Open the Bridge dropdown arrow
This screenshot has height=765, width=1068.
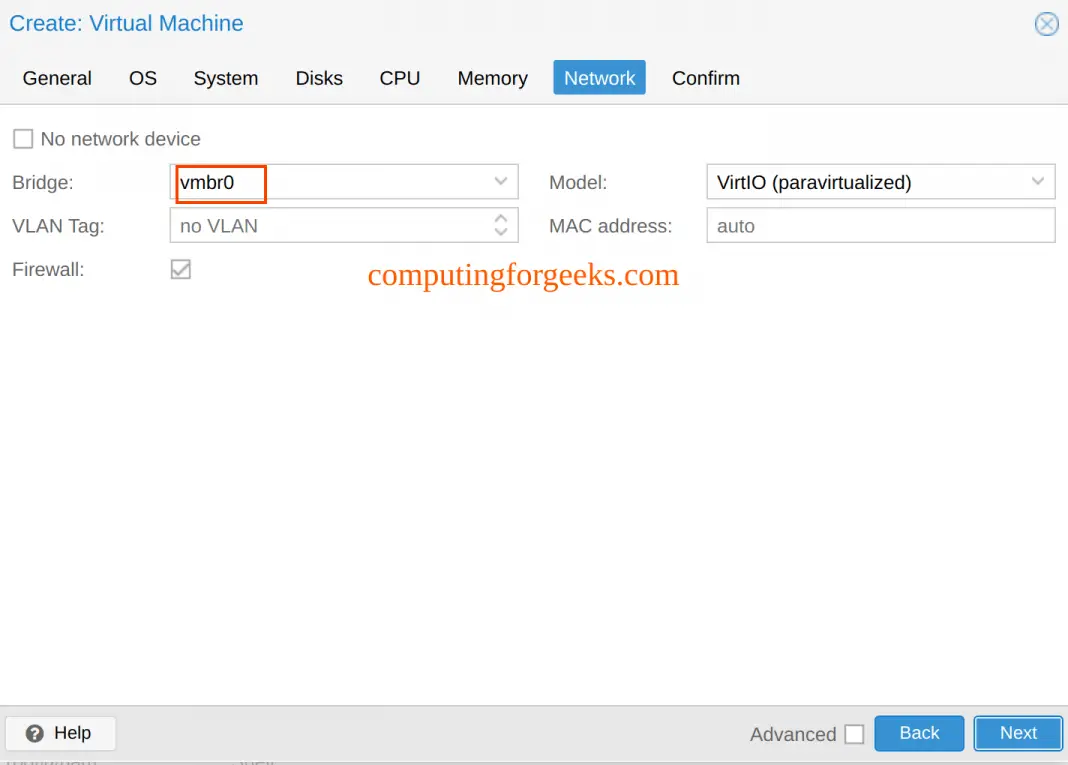pos(500,182)
